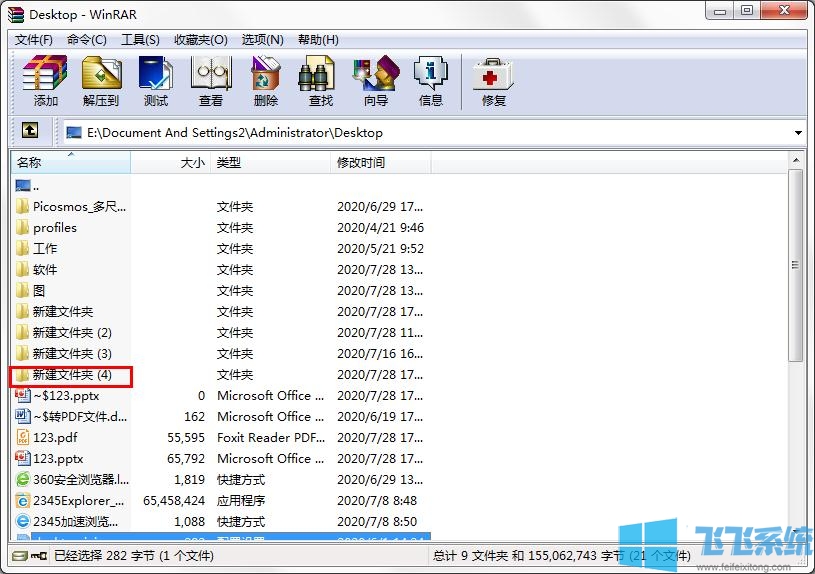The image size is (815, 574).
Task: Click the 信息 (Info) toolbar icon
Action: 431,80
